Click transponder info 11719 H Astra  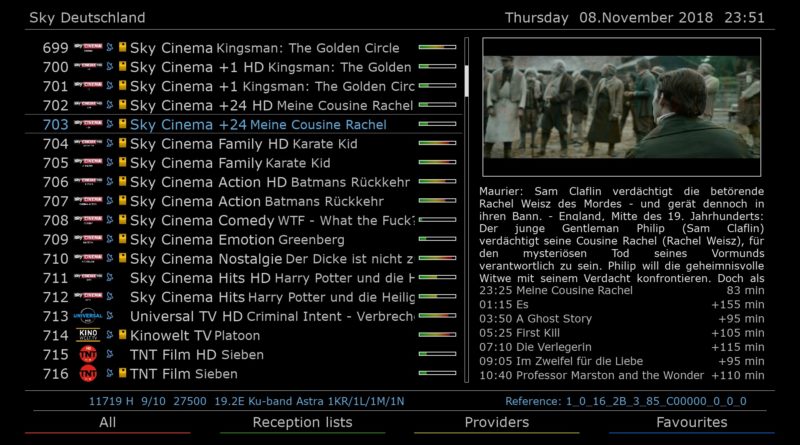246,401
